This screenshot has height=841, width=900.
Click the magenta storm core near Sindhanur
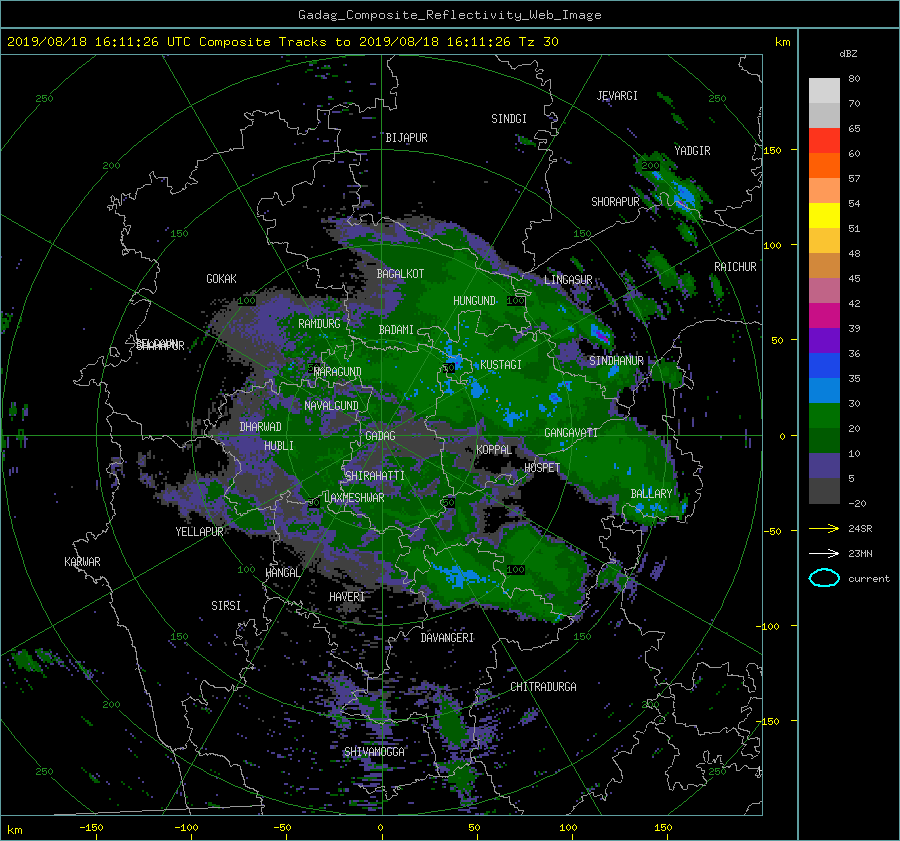coord(600,335)
